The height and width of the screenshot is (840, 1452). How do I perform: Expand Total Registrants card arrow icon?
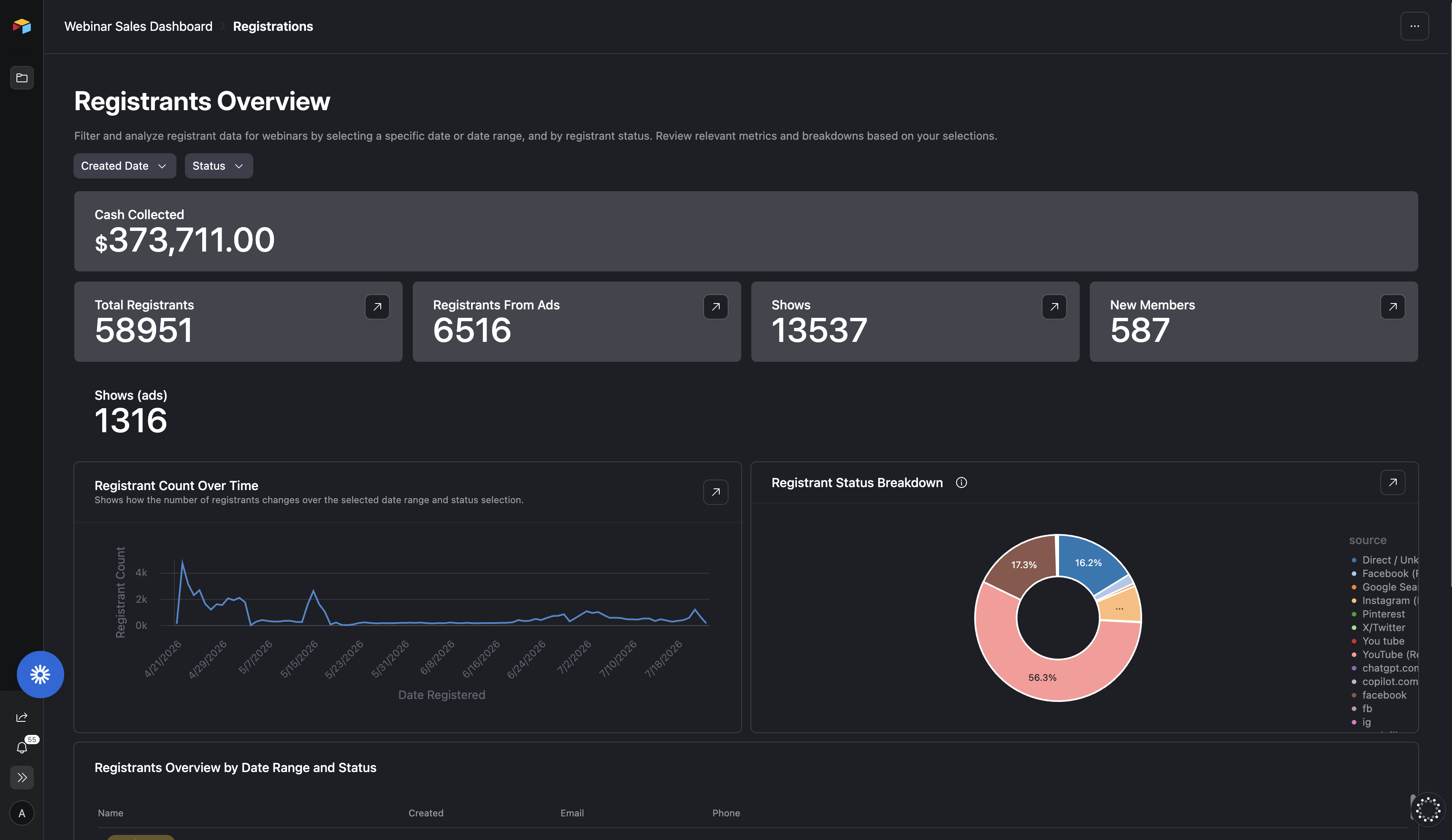click(x=377, y=306)
